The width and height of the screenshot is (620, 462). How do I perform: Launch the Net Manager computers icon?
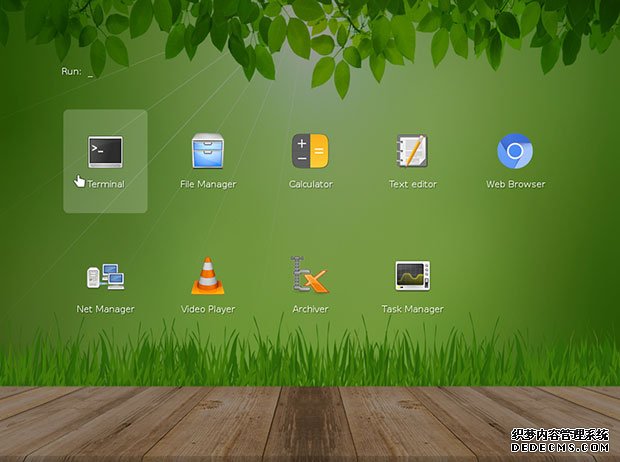[x=106, y=276]
